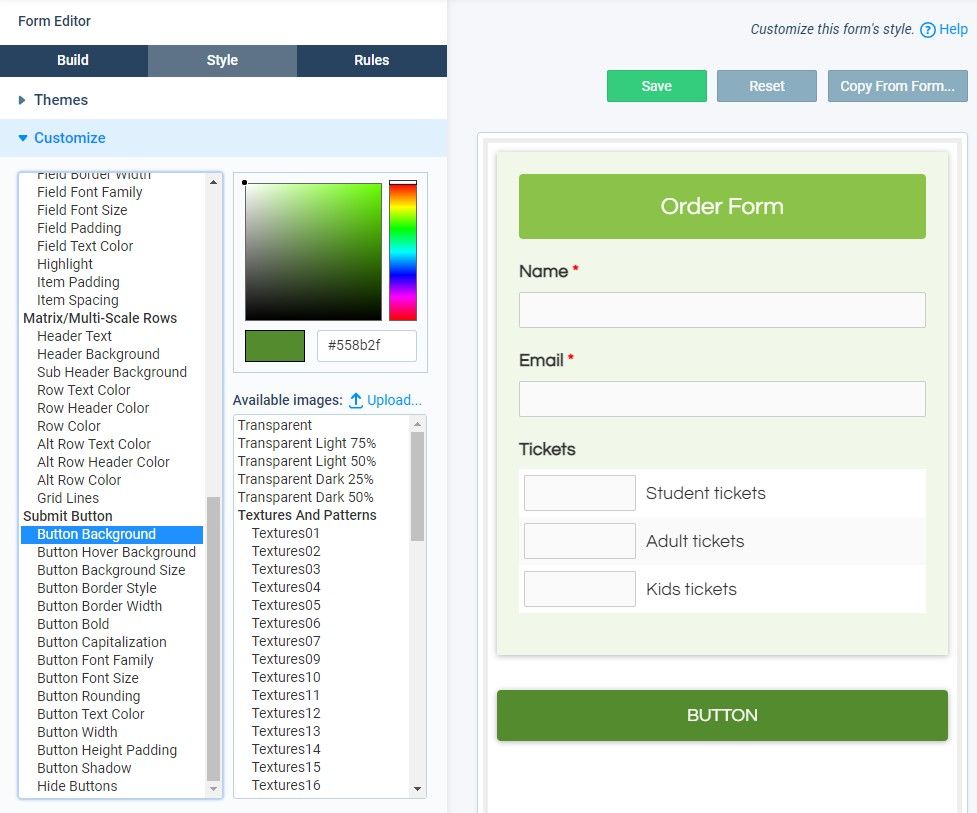Select Highlight property
Viewport: 977px width, 813px height.
[x=64, y=265]
